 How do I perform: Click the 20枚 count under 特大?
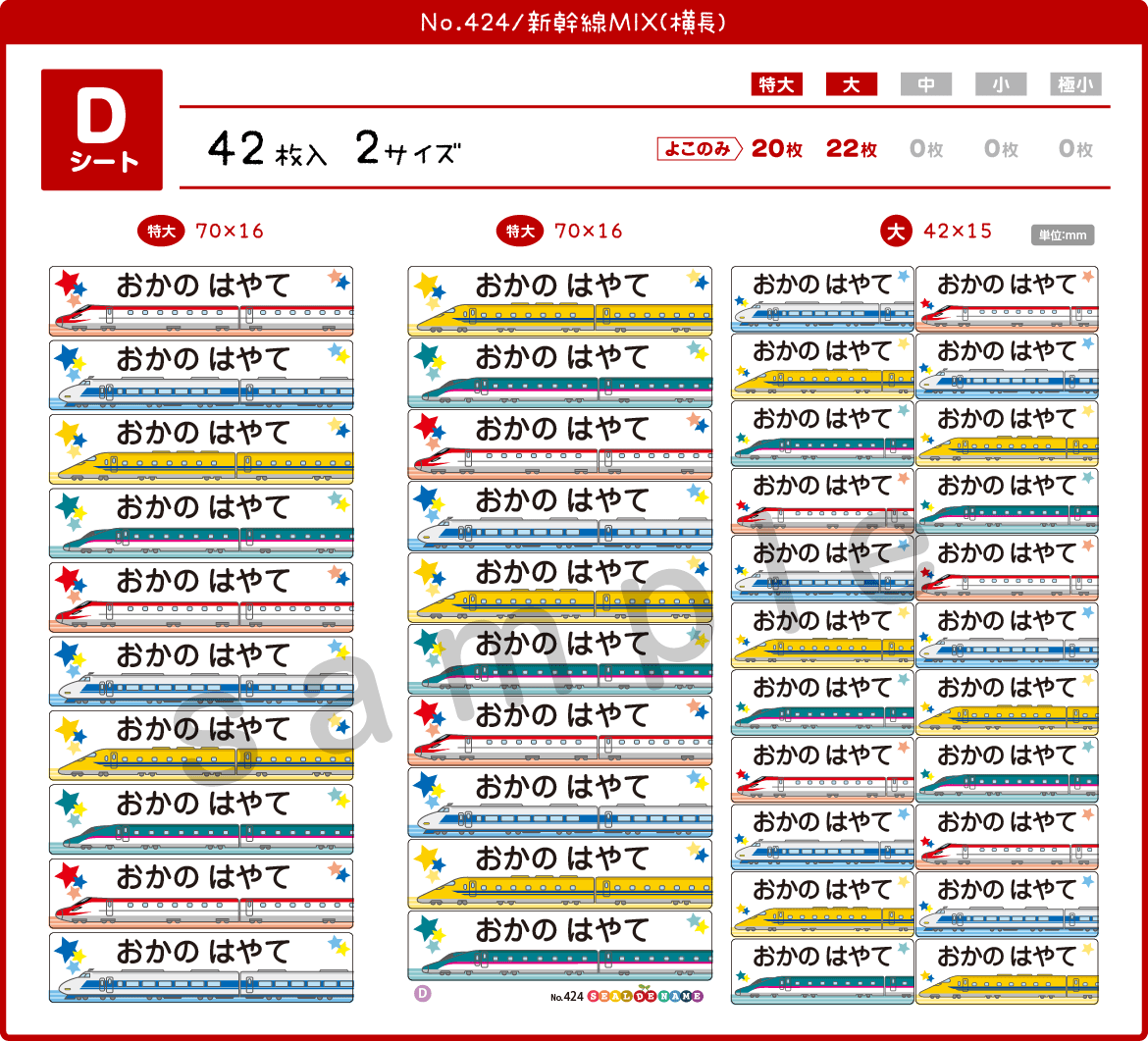coord(777,148)
